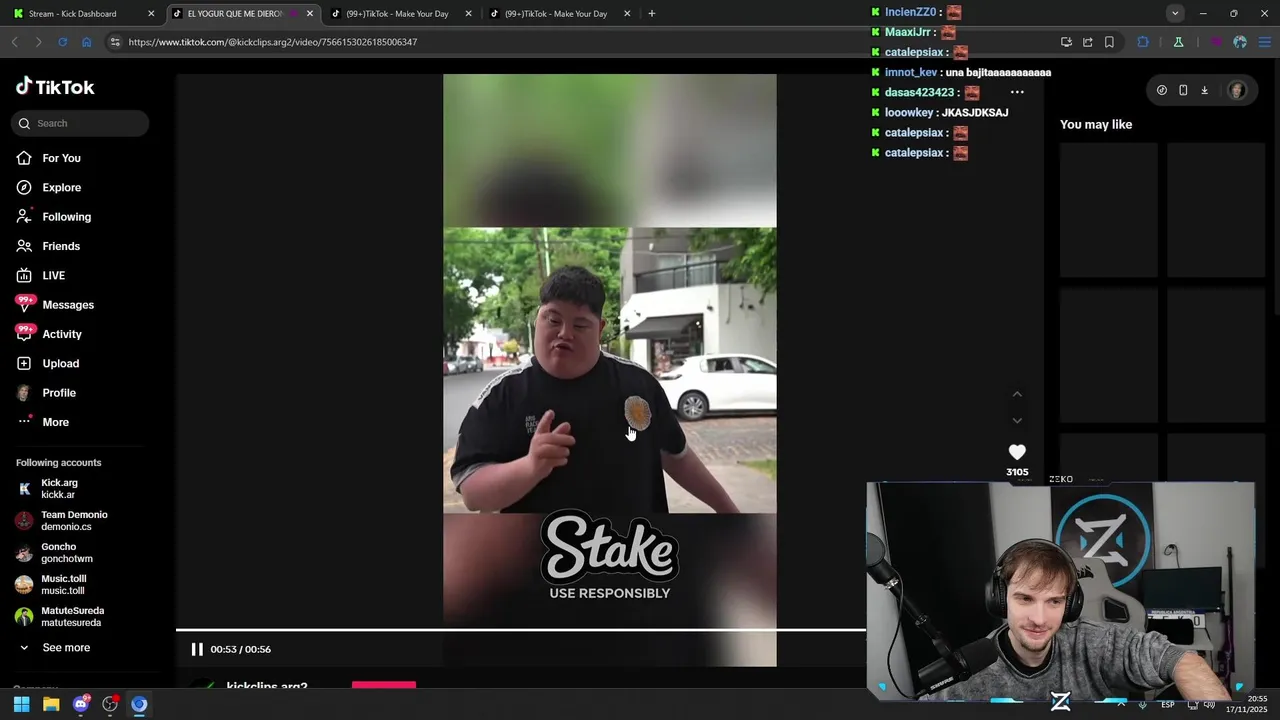
Task: Open File Explorer from the taskbar
Action: click(x=51, y=704)
